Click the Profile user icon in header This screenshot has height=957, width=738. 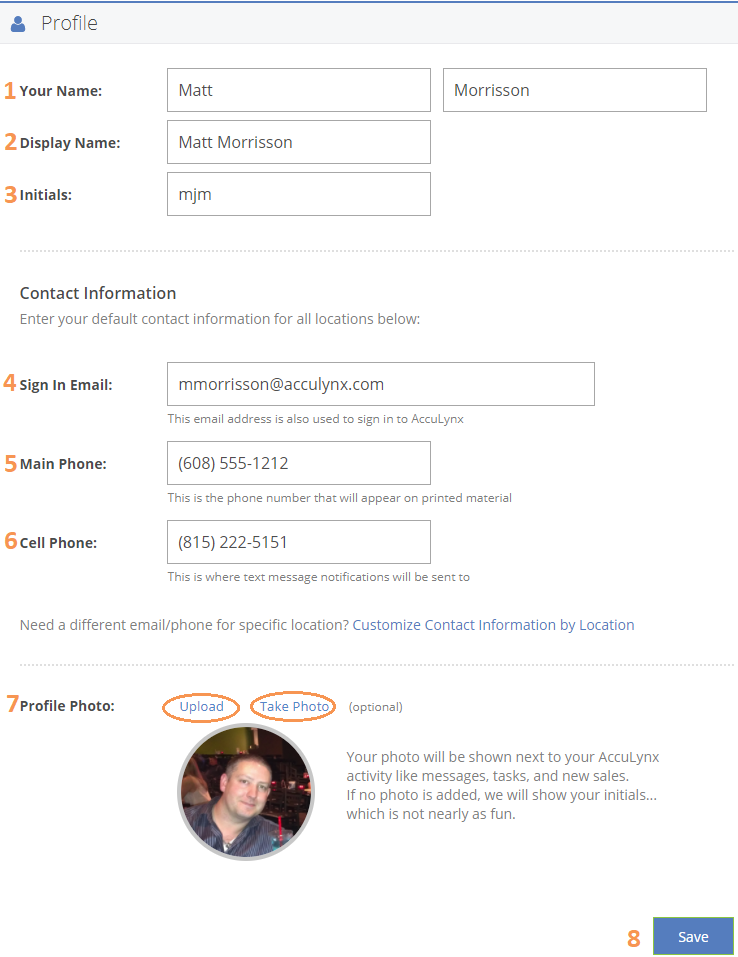coord(18,24)
